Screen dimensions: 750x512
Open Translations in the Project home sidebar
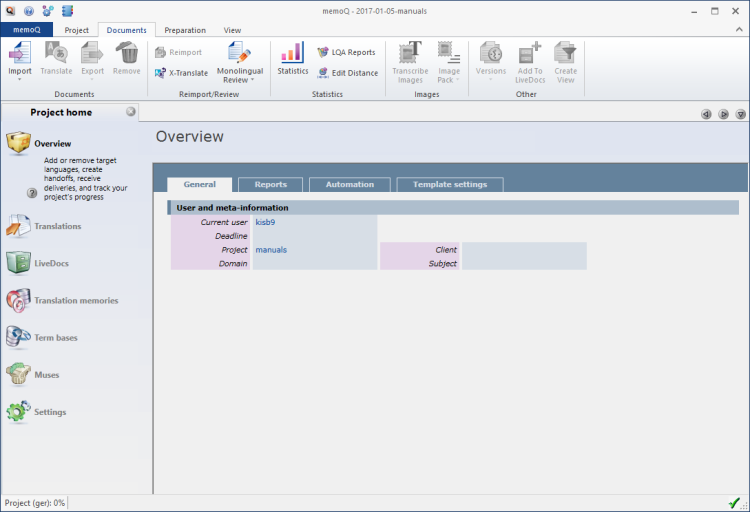tap(57, 226)
